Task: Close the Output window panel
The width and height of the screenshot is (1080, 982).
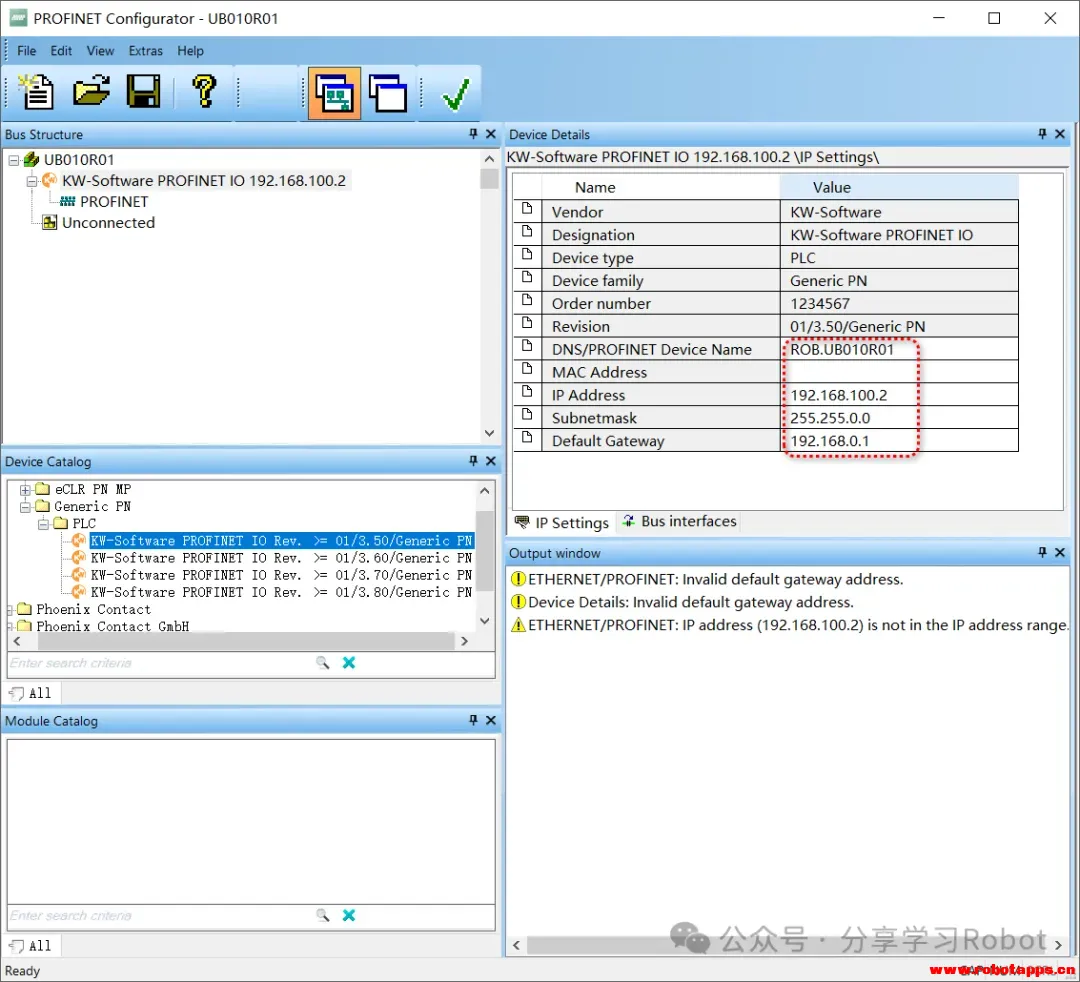Action: pyautogui.click(x=1060, y=552)
